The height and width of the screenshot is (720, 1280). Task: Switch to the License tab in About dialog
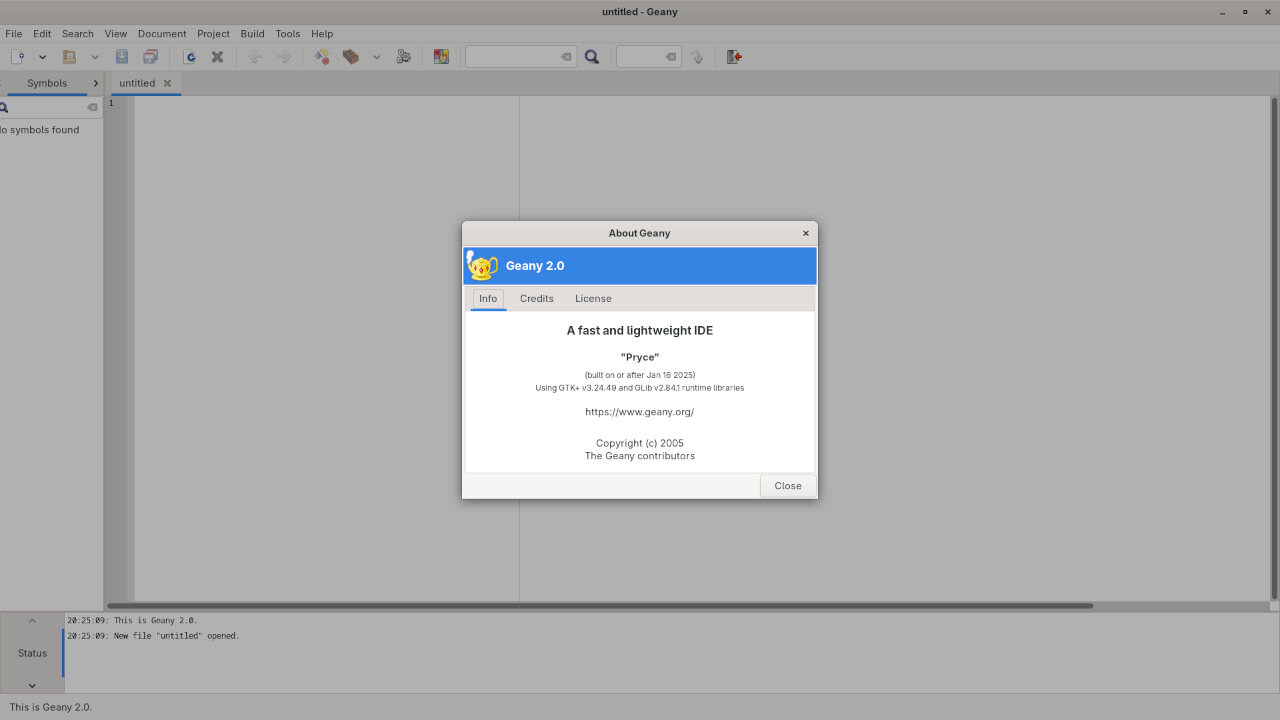(x=593, y=298)
